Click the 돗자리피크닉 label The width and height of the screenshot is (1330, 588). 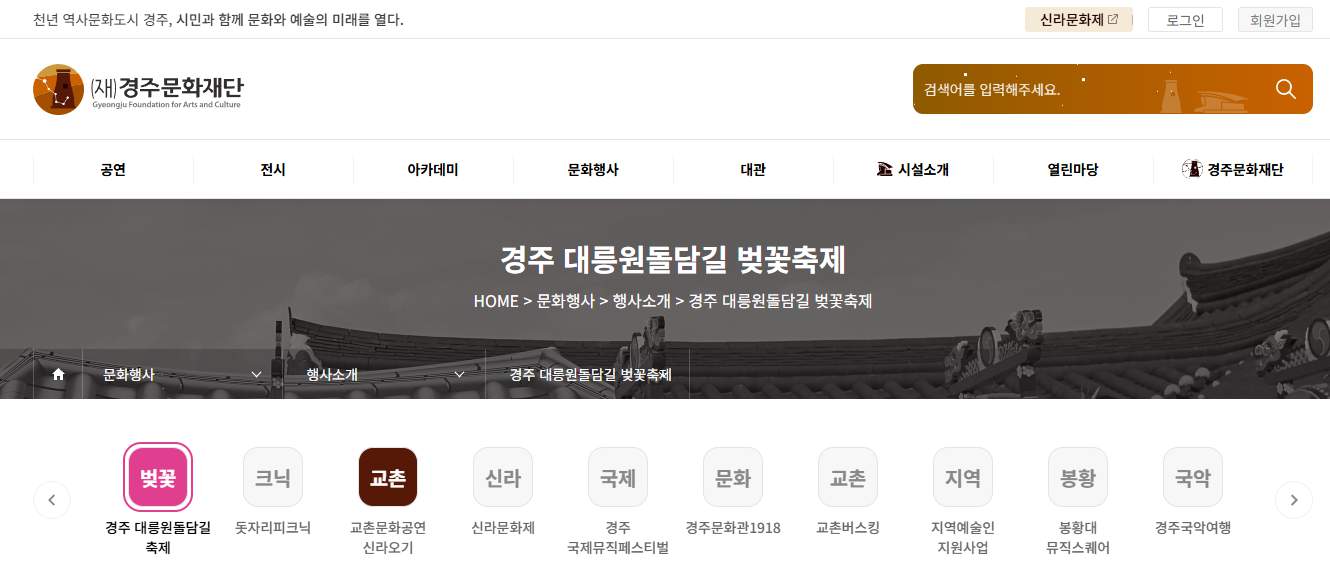273,528
